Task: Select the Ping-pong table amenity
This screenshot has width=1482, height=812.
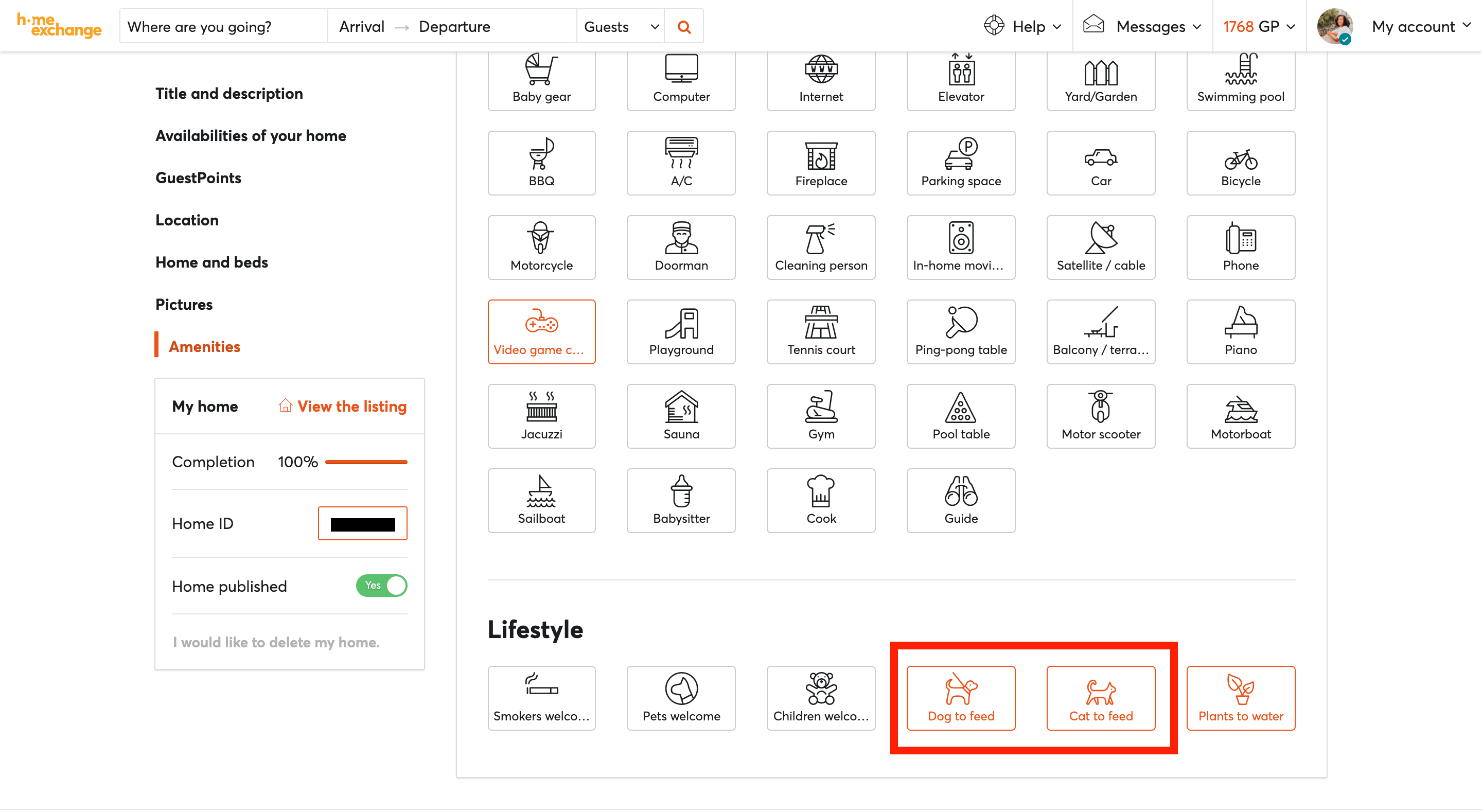Action: [x=960, y=332]
